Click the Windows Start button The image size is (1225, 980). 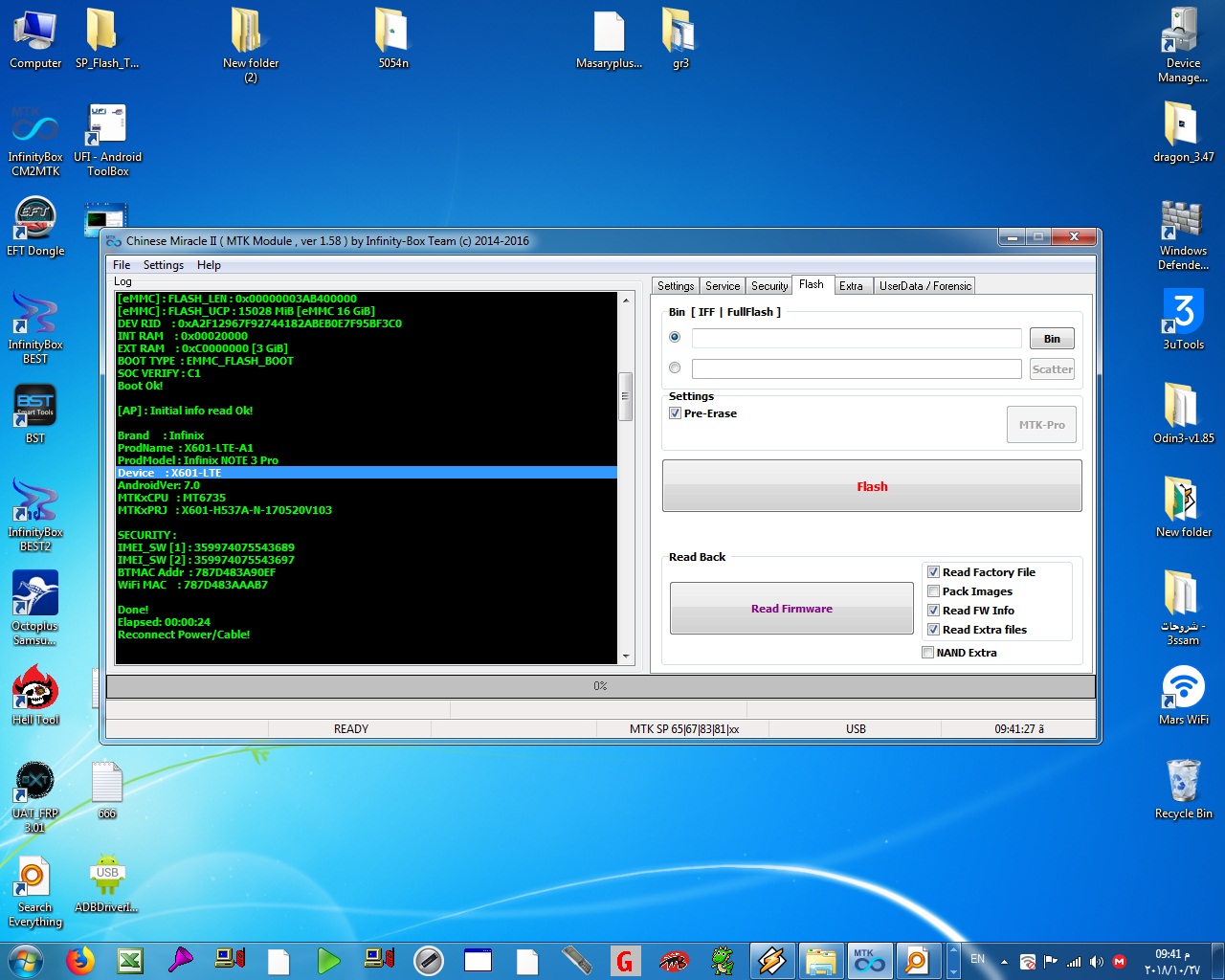(x=26, y=960)
